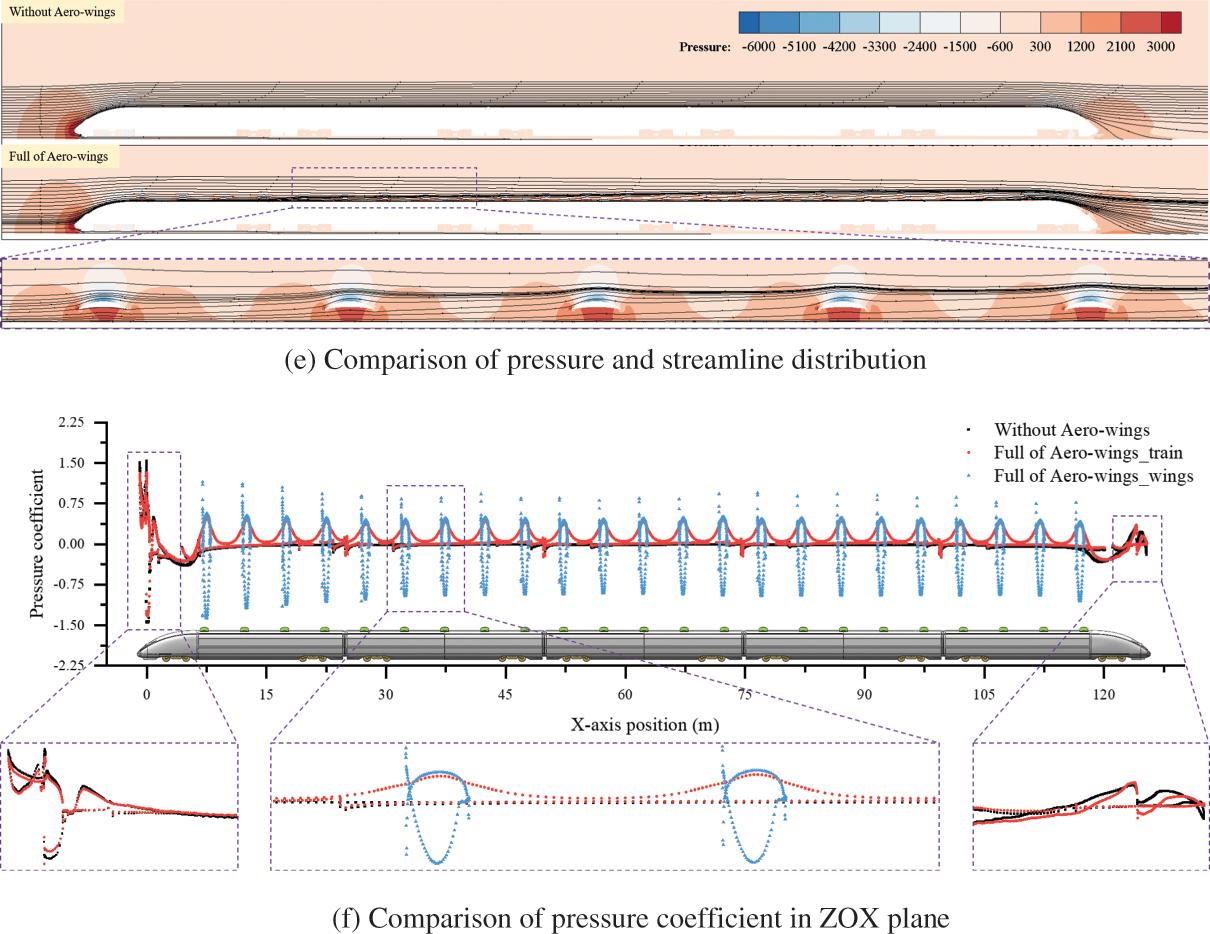Click the "Pressure:" colorbar label

[x=705, y=47]
